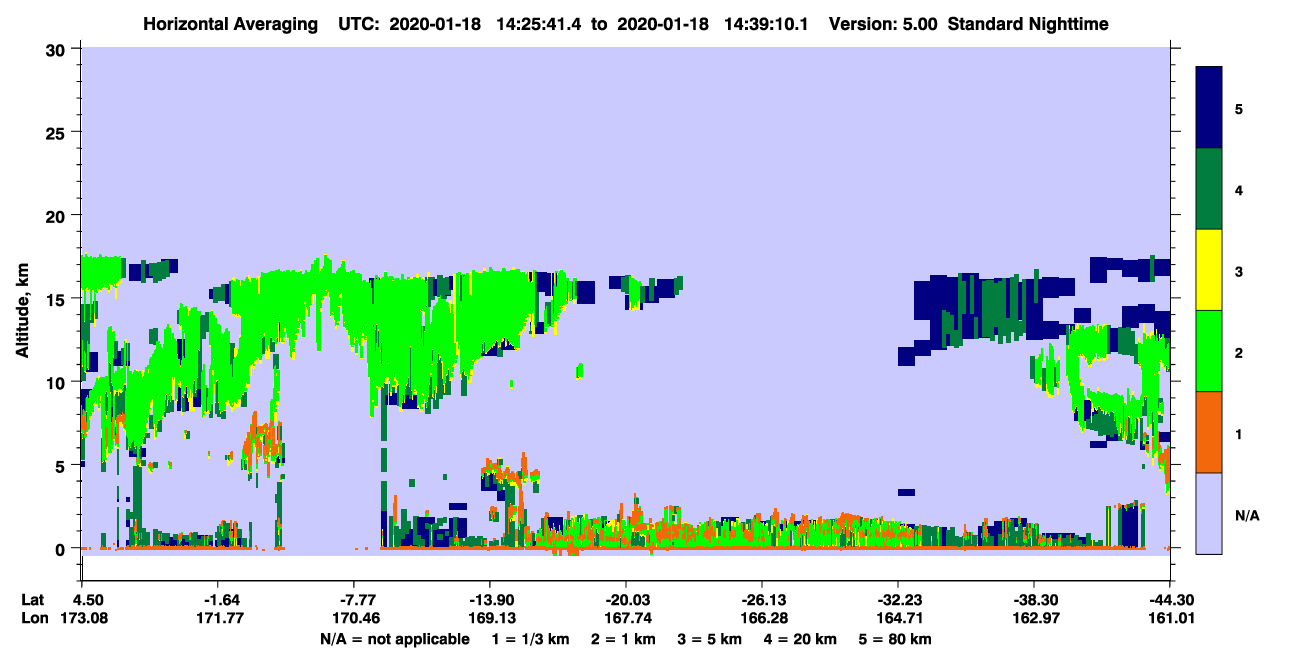Click the orange legend swatch for 1
This screenshot has width=1300, height=667.
pyautogui.click(x=1209, y=432)
